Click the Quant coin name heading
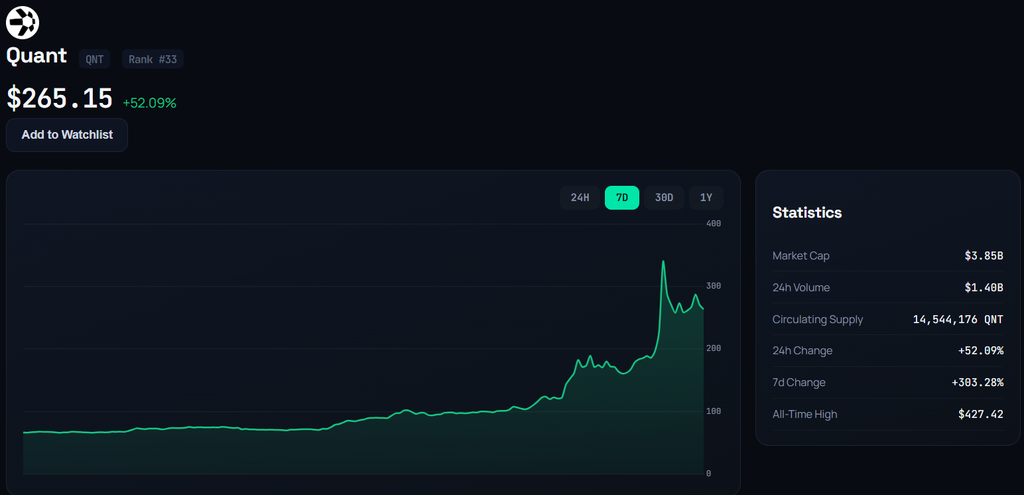The image size is (1024, 495). [x=37, y=56]
